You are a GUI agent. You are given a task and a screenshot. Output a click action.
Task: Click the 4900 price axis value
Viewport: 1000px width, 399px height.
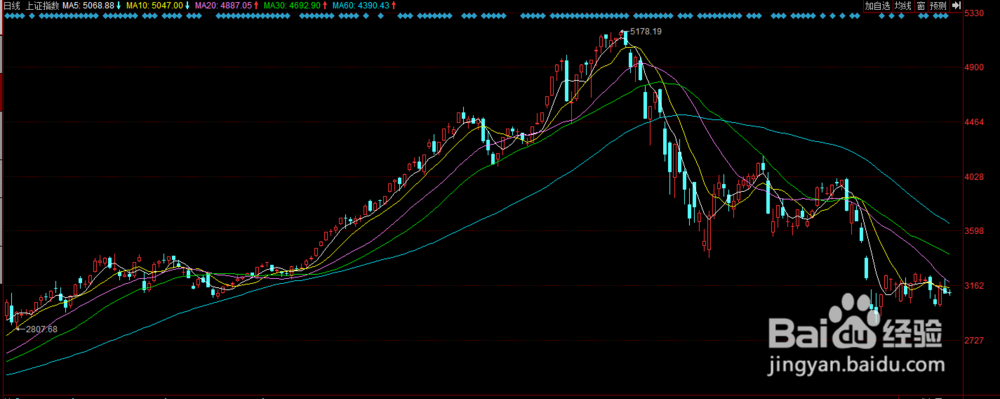click(x=973, y=68)
